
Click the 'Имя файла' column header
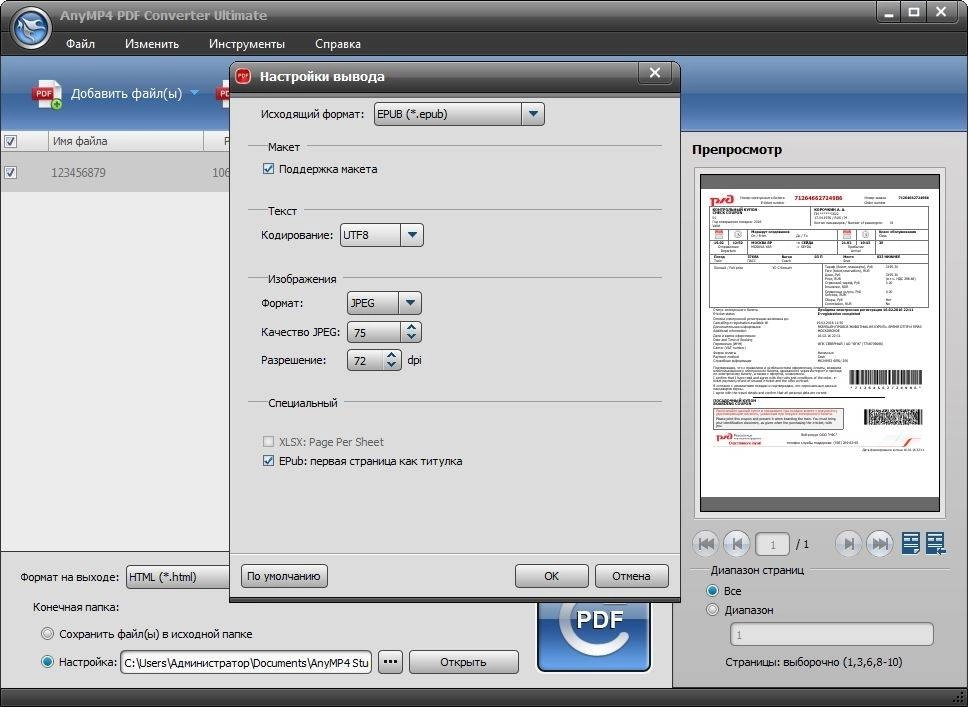(125, 141)
